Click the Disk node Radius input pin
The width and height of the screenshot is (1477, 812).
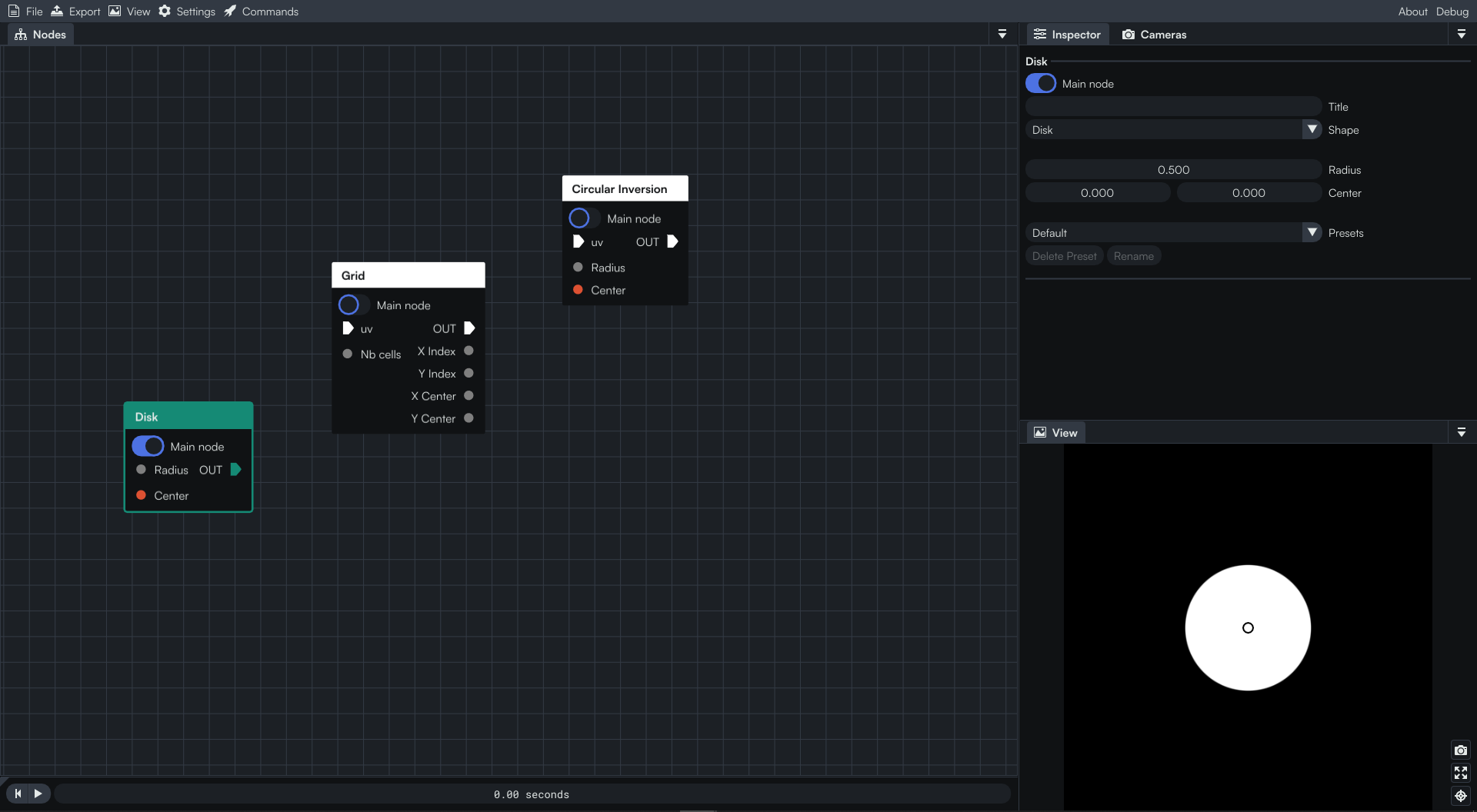tap(141, 469)
